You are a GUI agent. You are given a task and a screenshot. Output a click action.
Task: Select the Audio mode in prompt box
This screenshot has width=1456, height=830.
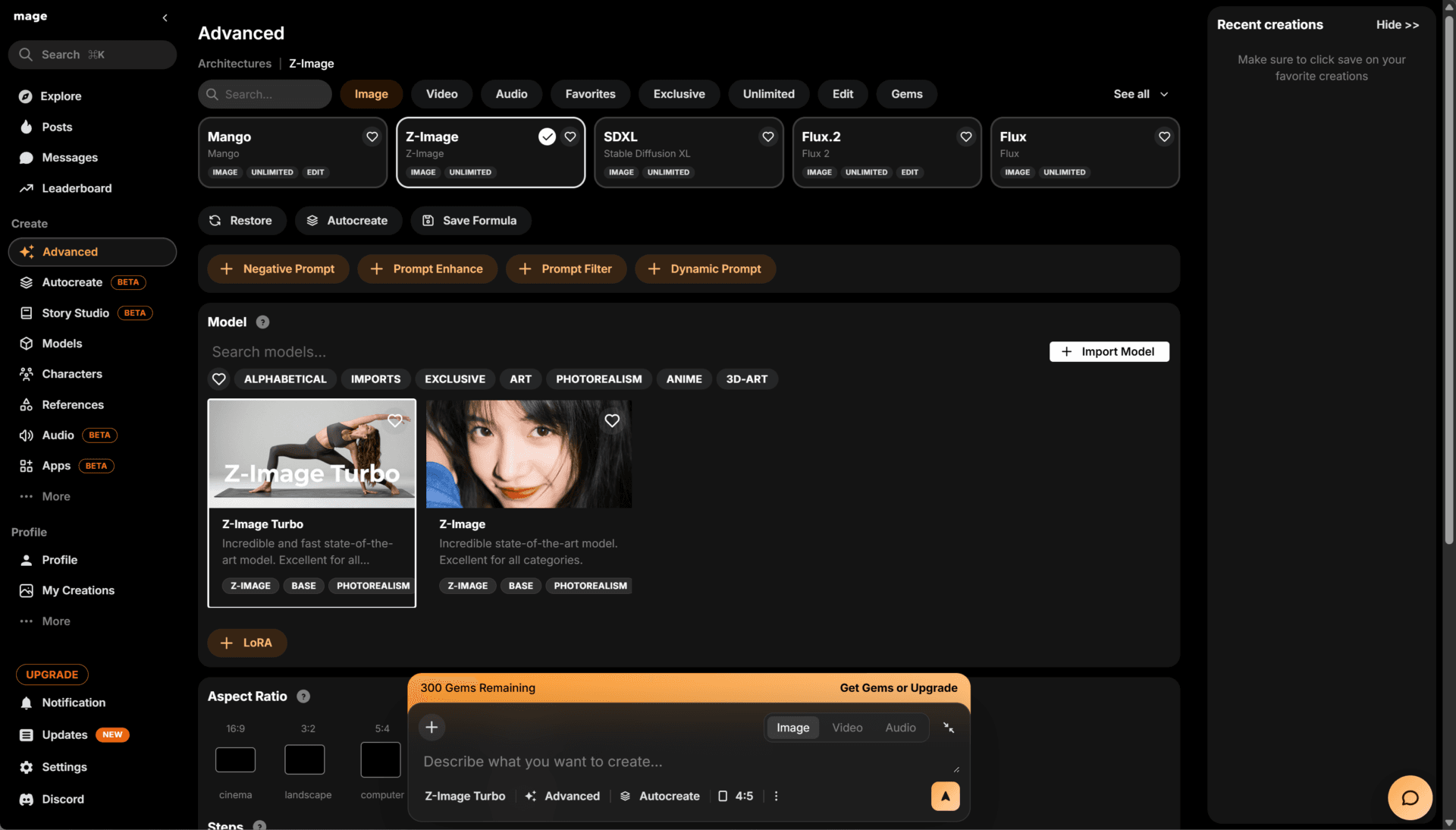900,728
